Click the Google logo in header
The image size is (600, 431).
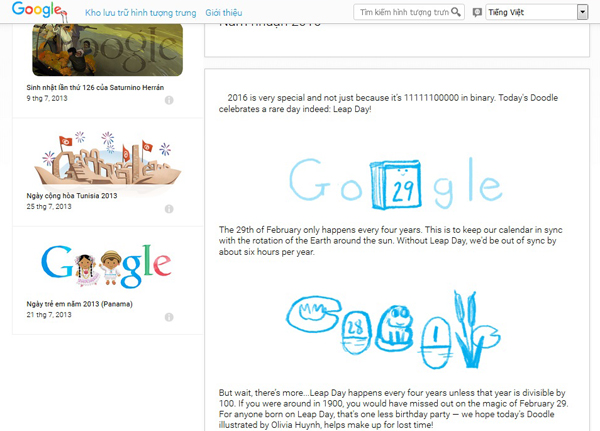[39, 11]
